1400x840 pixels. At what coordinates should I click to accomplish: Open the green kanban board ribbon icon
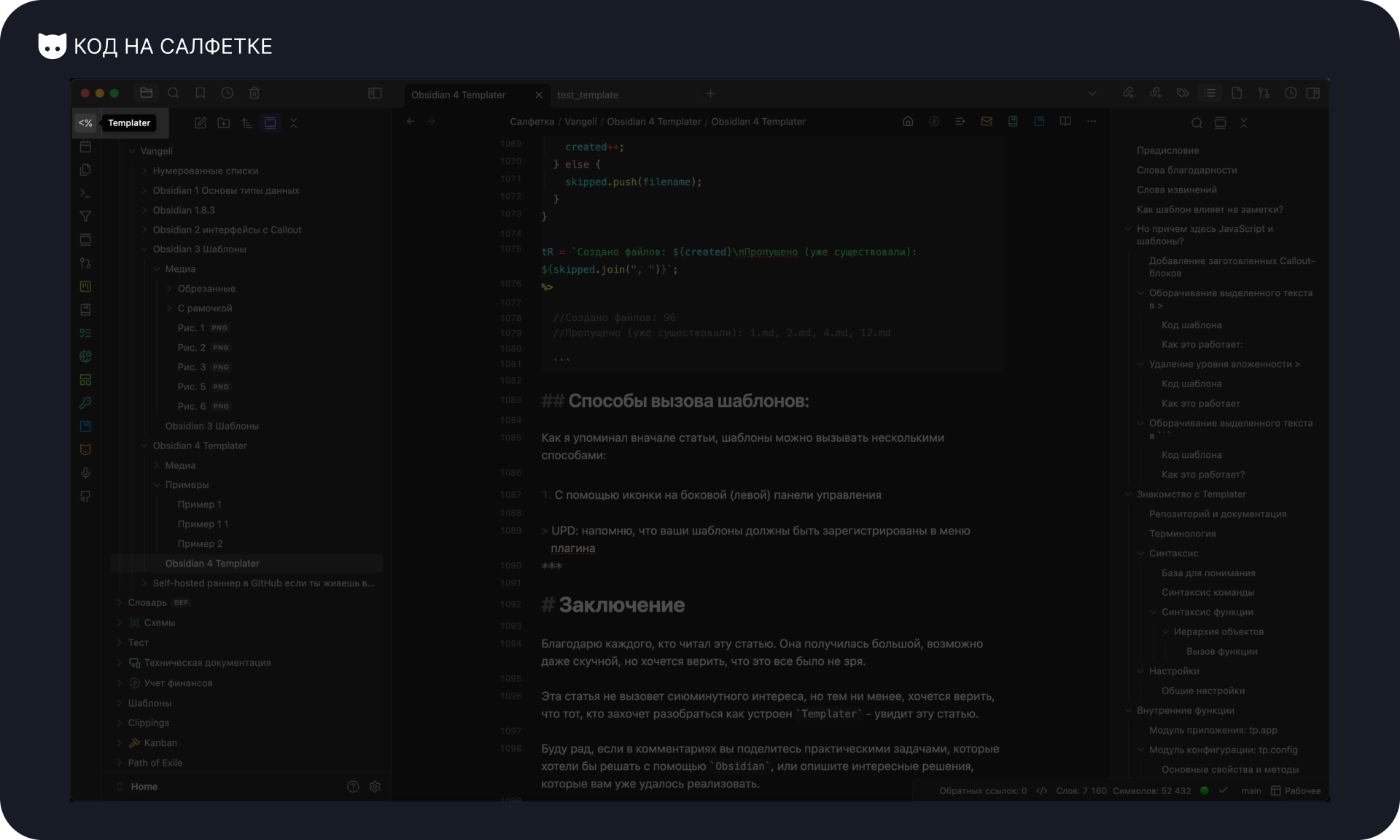pyautogui.click(x=85, y=287)
